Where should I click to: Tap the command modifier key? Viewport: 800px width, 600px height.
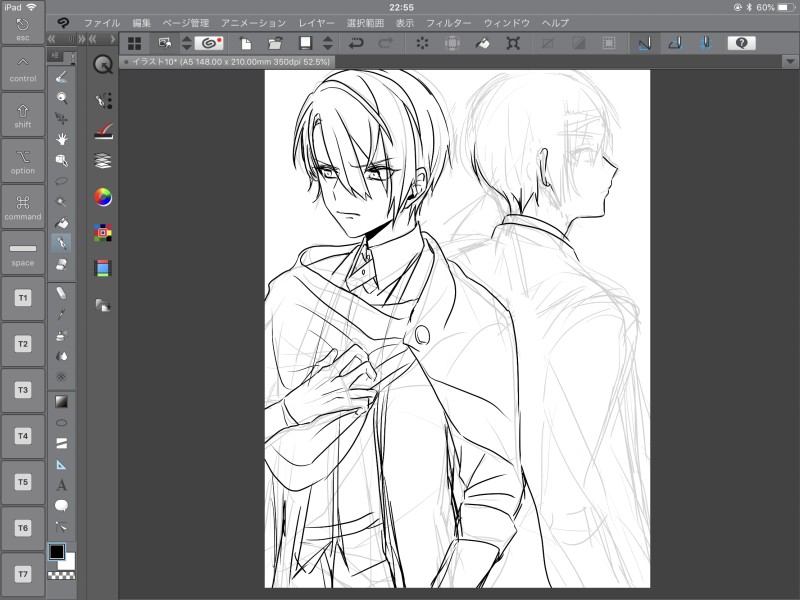(22, 207)
